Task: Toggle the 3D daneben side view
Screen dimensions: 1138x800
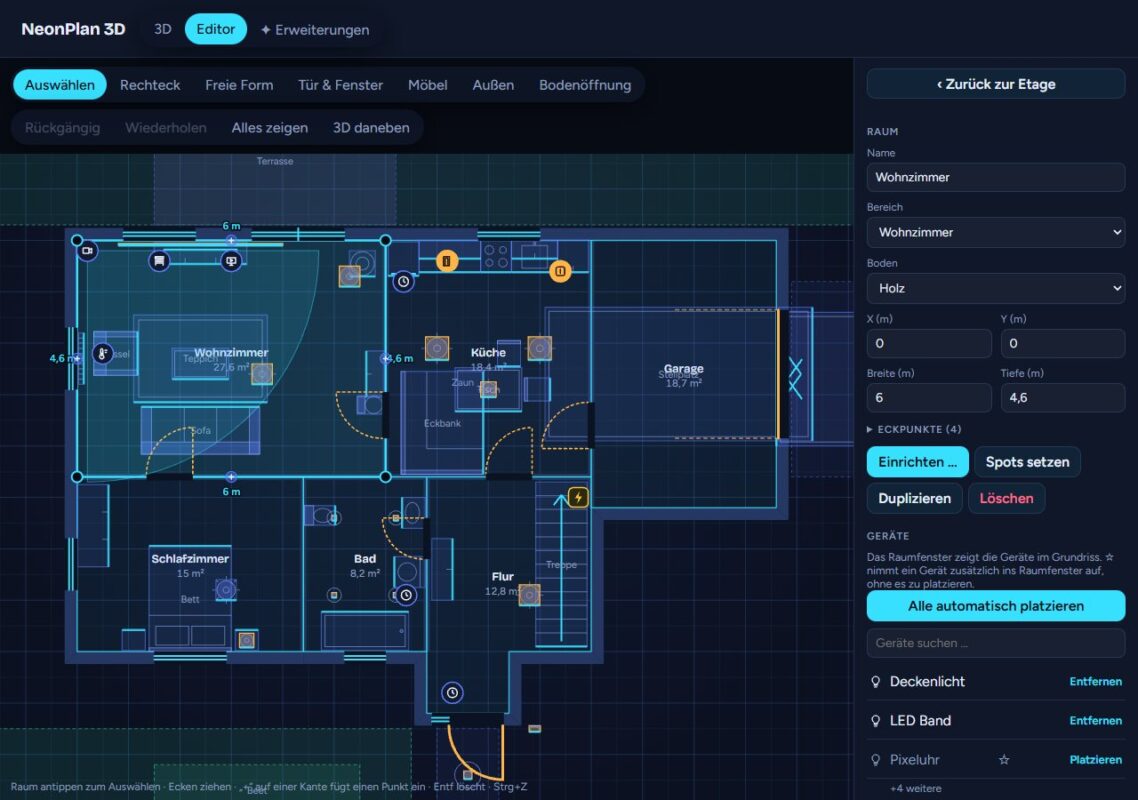Action: (371, 128)
